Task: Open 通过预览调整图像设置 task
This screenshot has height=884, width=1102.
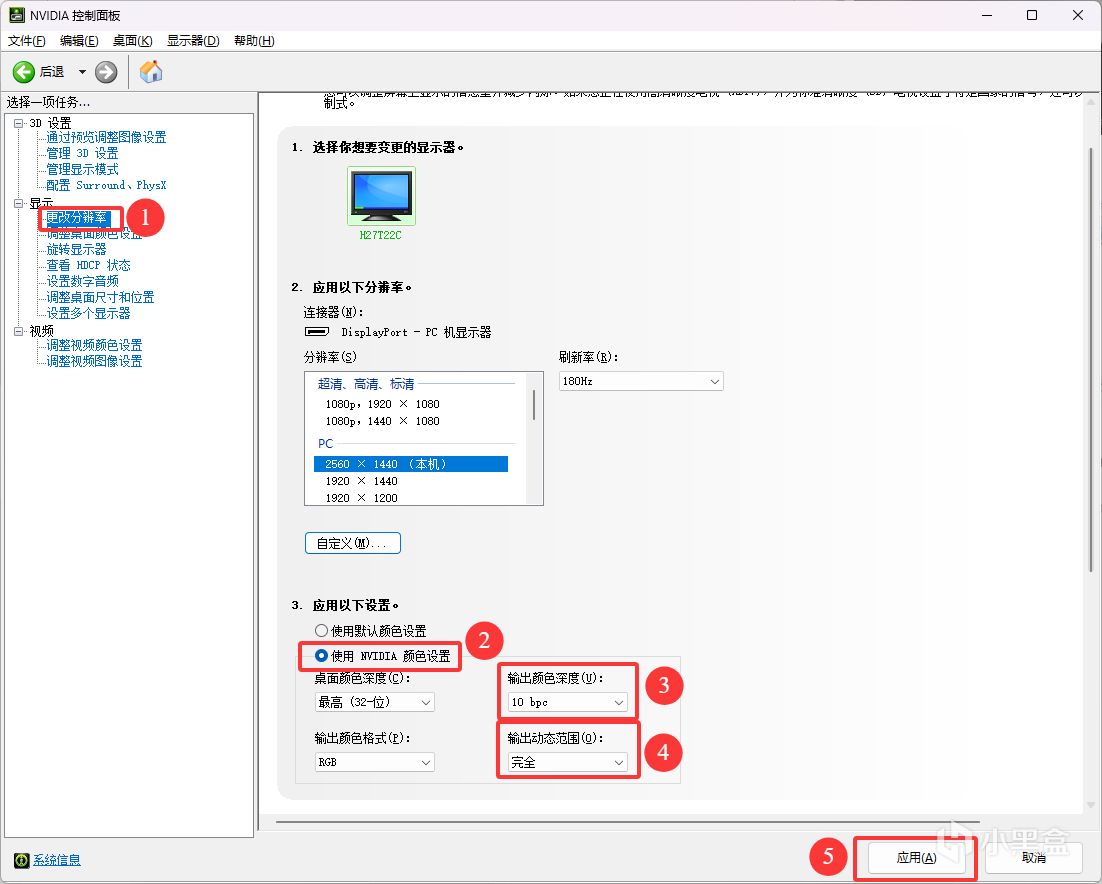Action: click(x=106, y=137)
